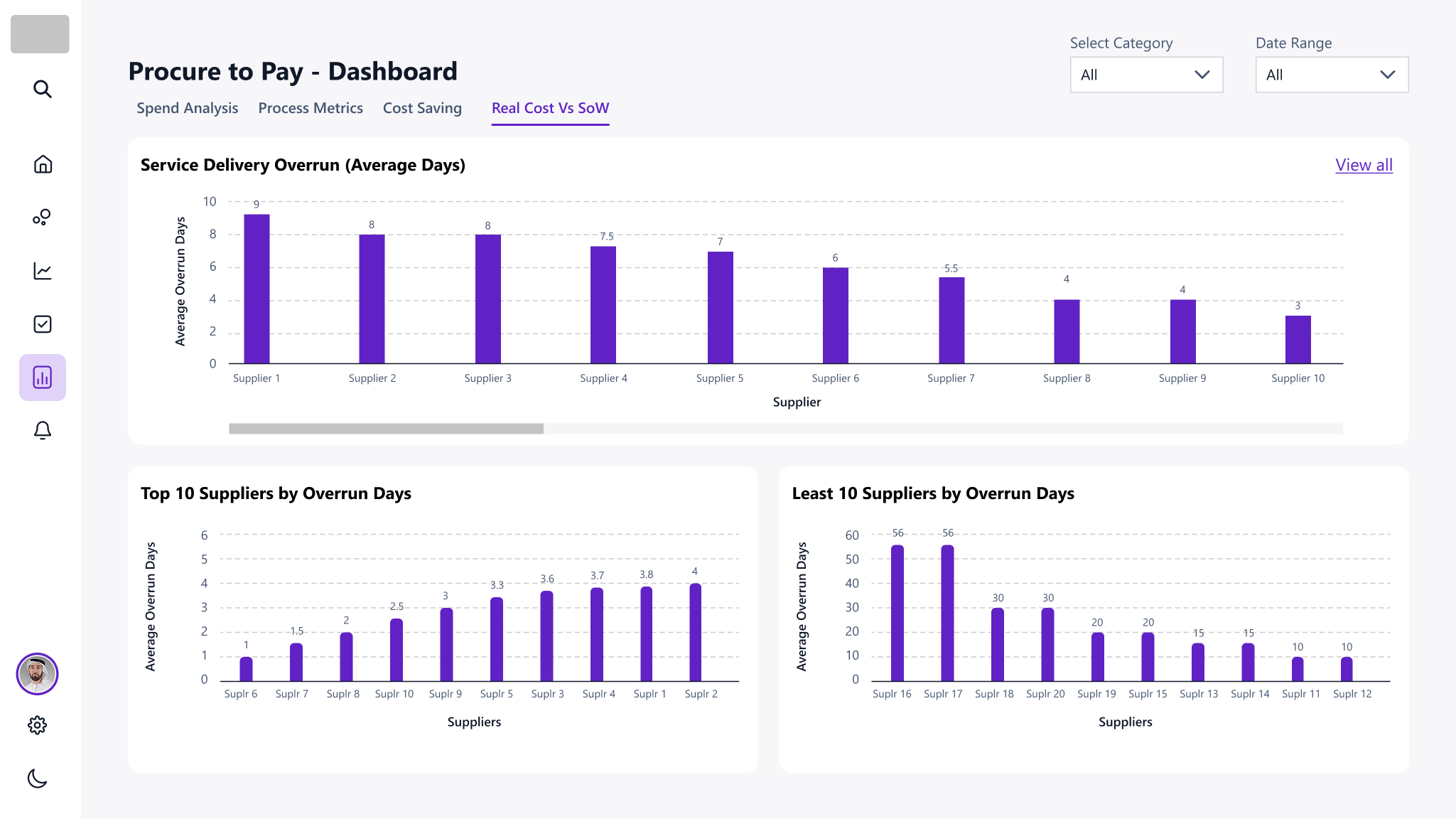Switch to the Spend Analysis tab
The image size is (1456, 819).
pyautogui.click(x=187, y=108)
